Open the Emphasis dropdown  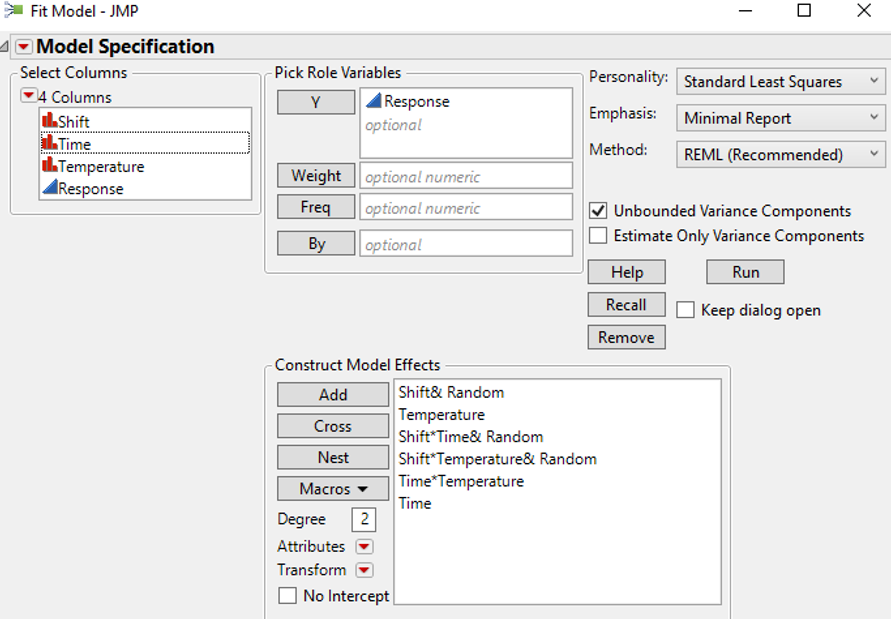pos(780,118)
